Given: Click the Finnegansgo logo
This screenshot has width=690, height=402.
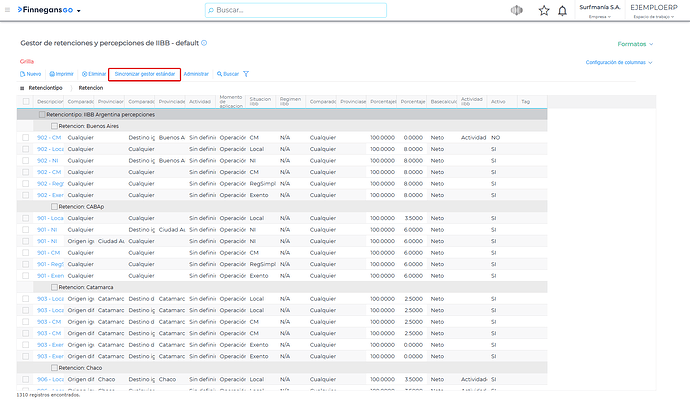Looking at the screenshot, I should click(x=45, y=10).
